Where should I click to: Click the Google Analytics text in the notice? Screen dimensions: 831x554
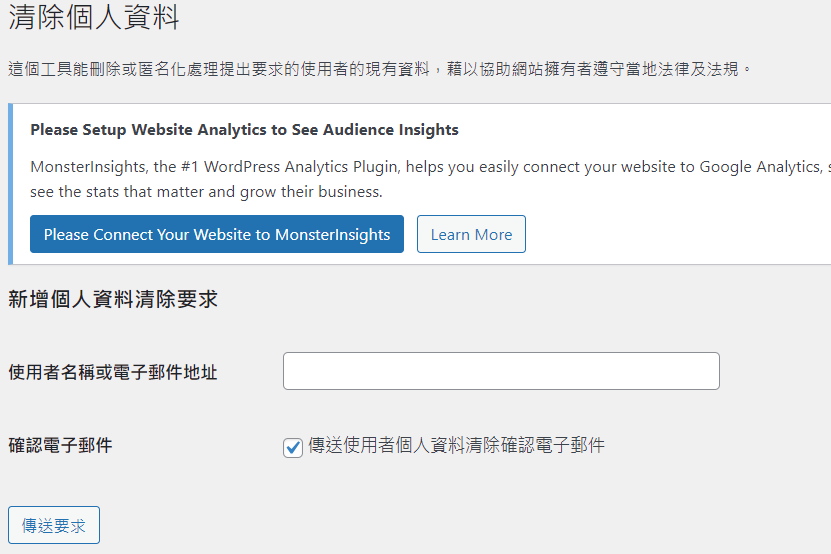tap(762, 166)
